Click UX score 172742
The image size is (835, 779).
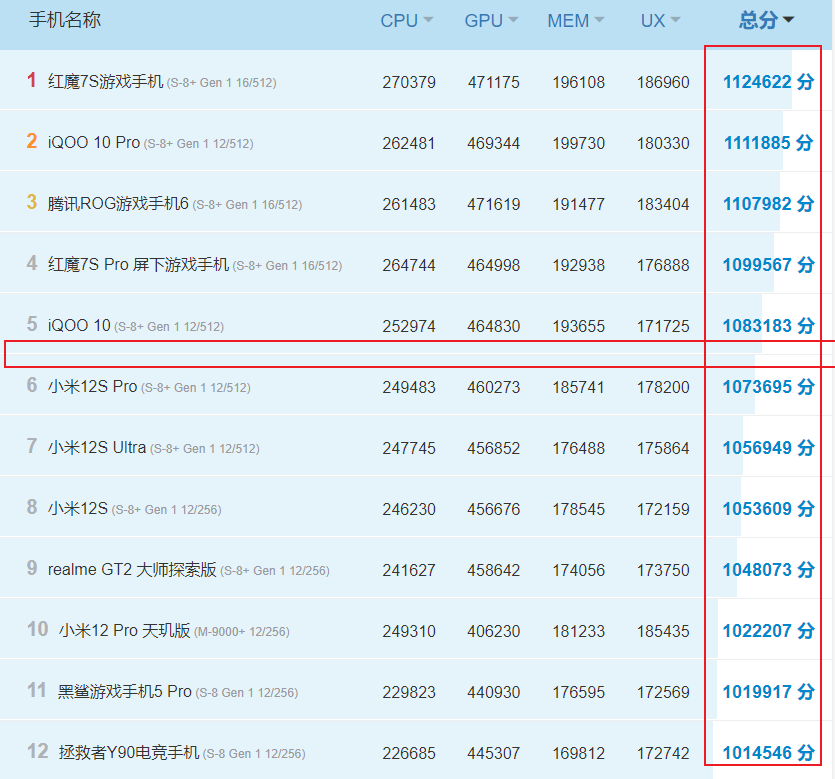coord(663,753)
